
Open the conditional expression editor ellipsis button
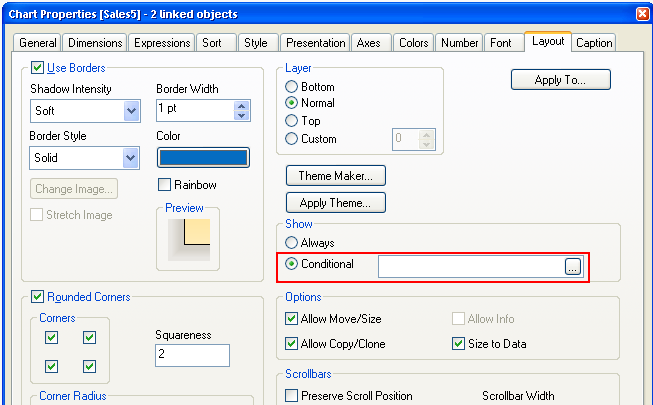click(x=572, y=266)
